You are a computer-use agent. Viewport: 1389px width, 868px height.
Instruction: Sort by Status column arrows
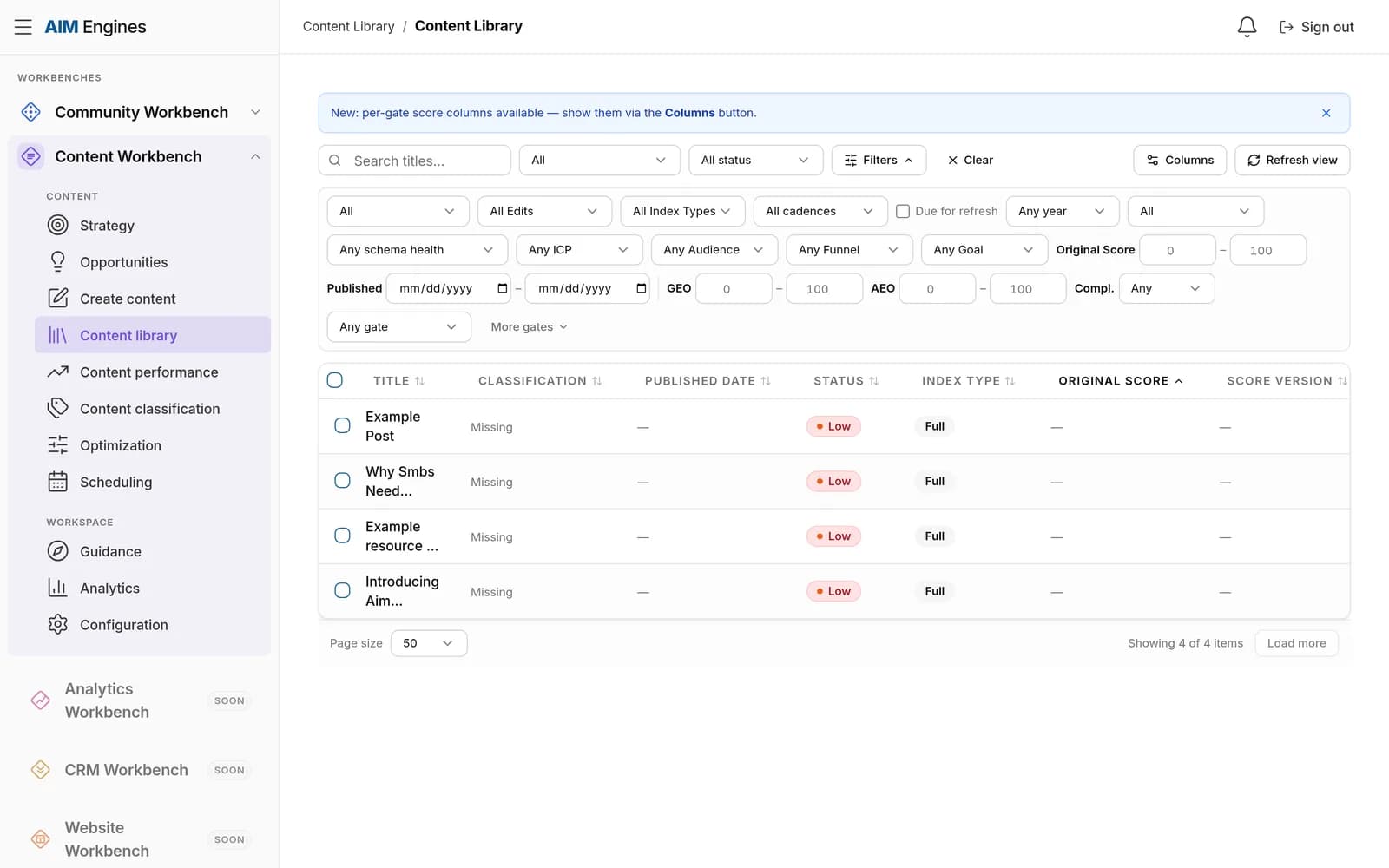[874, 381]
